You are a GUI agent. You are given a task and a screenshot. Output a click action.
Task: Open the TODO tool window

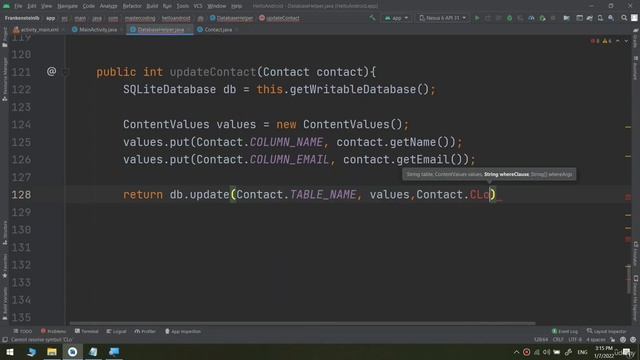[23, 331]
